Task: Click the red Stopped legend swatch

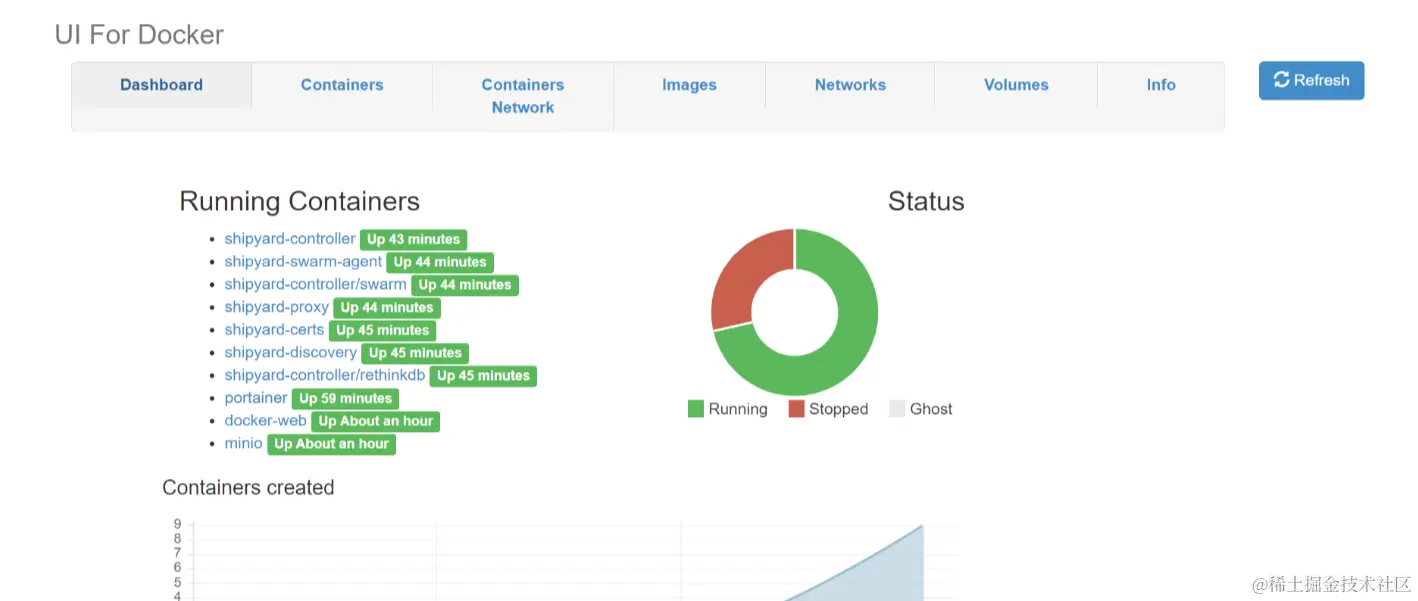Action: tap(797, 409)
